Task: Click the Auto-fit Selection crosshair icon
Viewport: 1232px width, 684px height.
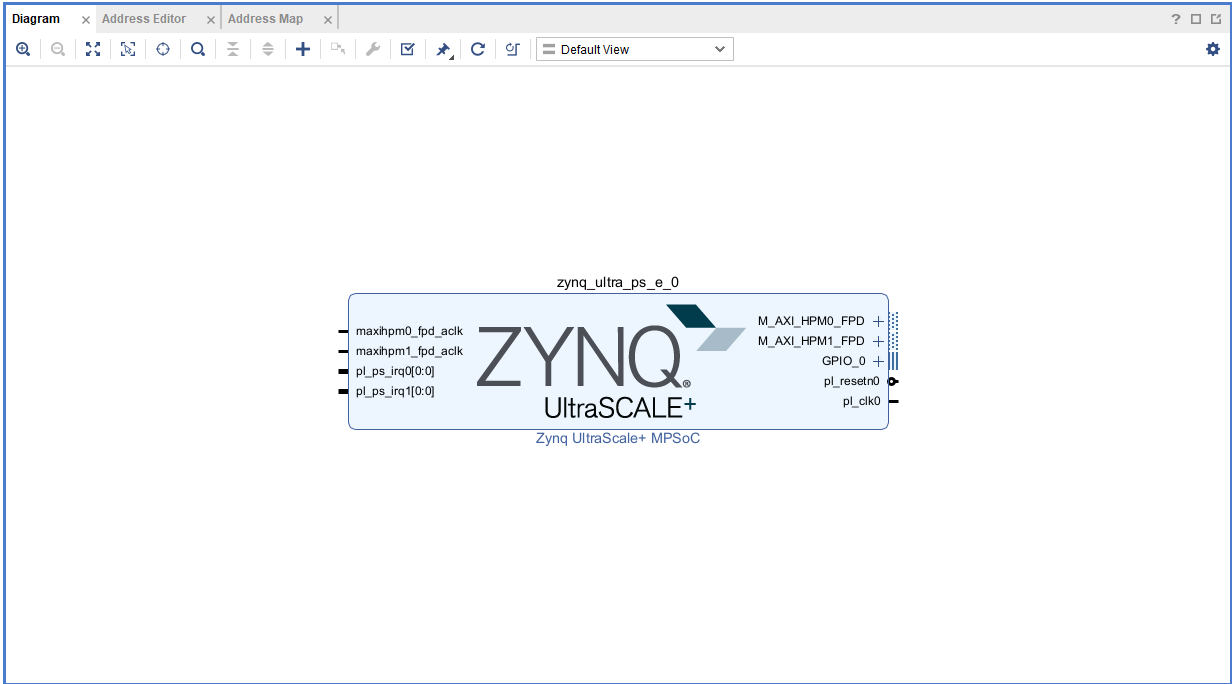Action: click(163, 49)
